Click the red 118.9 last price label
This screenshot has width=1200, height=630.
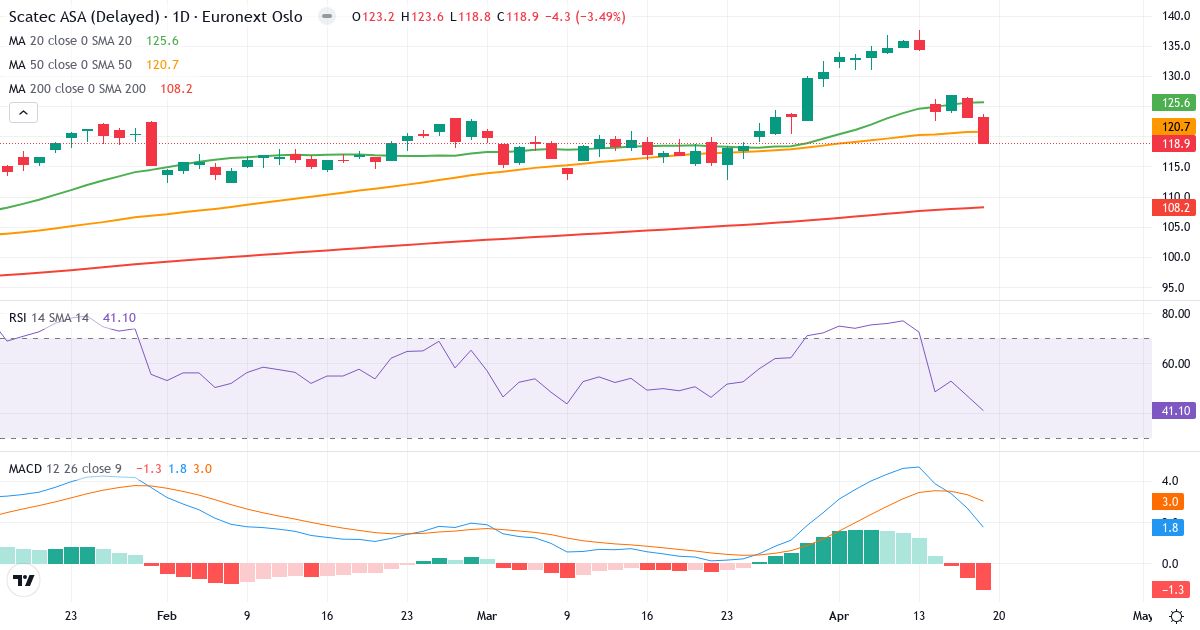(1171, 144)
